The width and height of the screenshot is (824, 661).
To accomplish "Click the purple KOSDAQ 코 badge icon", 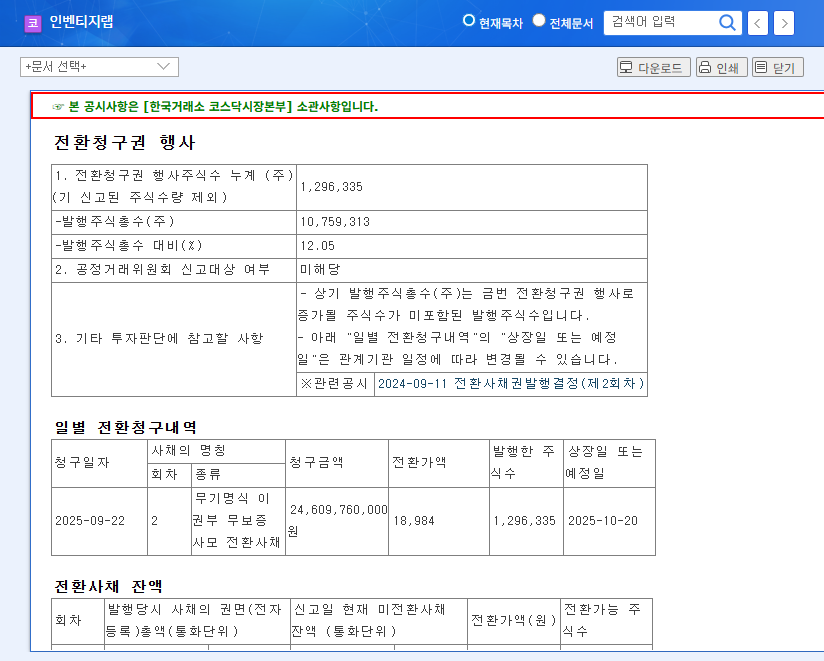I will (x=33, y=23).
